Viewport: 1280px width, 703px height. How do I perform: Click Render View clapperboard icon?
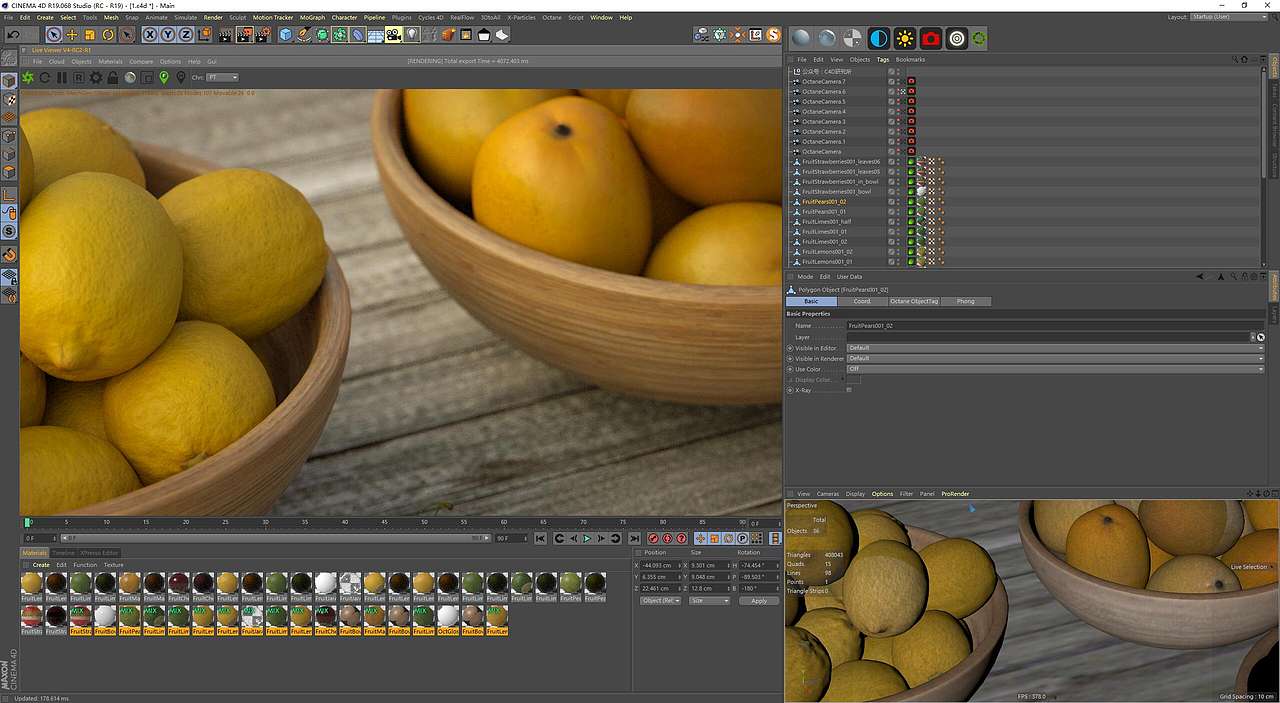(226, 34)
